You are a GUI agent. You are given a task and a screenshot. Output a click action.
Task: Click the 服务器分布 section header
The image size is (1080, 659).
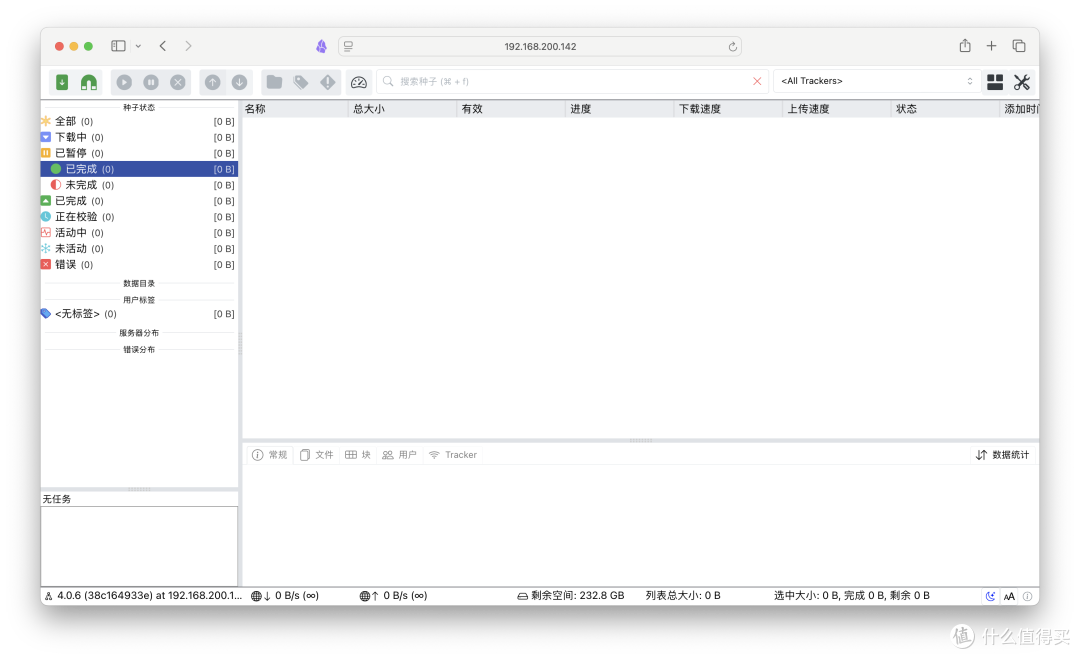click(x=139, y=333)
